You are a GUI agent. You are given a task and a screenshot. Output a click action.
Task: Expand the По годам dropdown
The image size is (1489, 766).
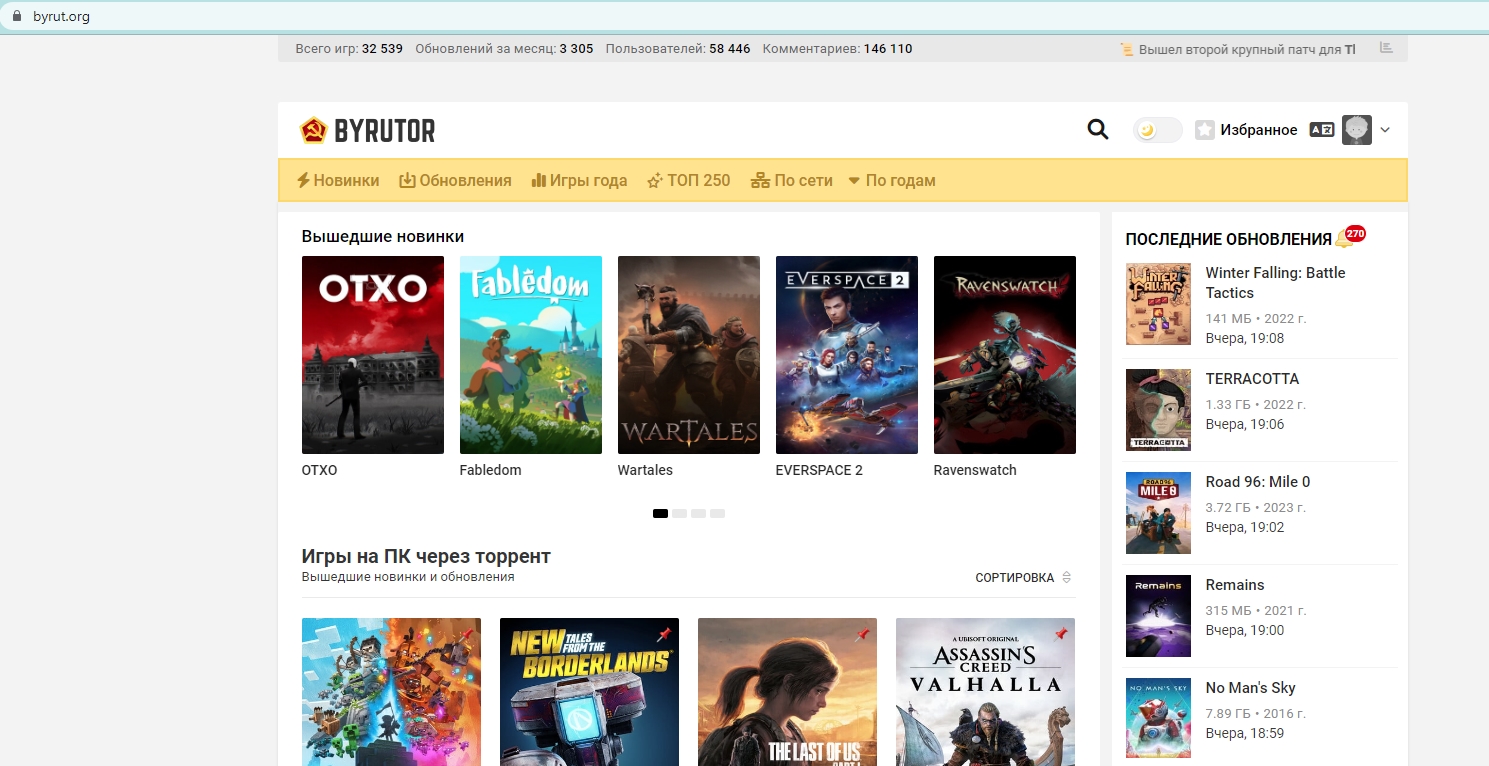892,181
